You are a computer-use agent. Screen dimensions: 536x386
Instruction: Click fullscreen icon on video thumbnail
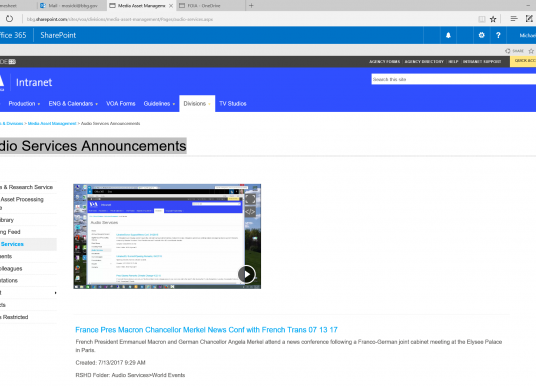[250, 199]
